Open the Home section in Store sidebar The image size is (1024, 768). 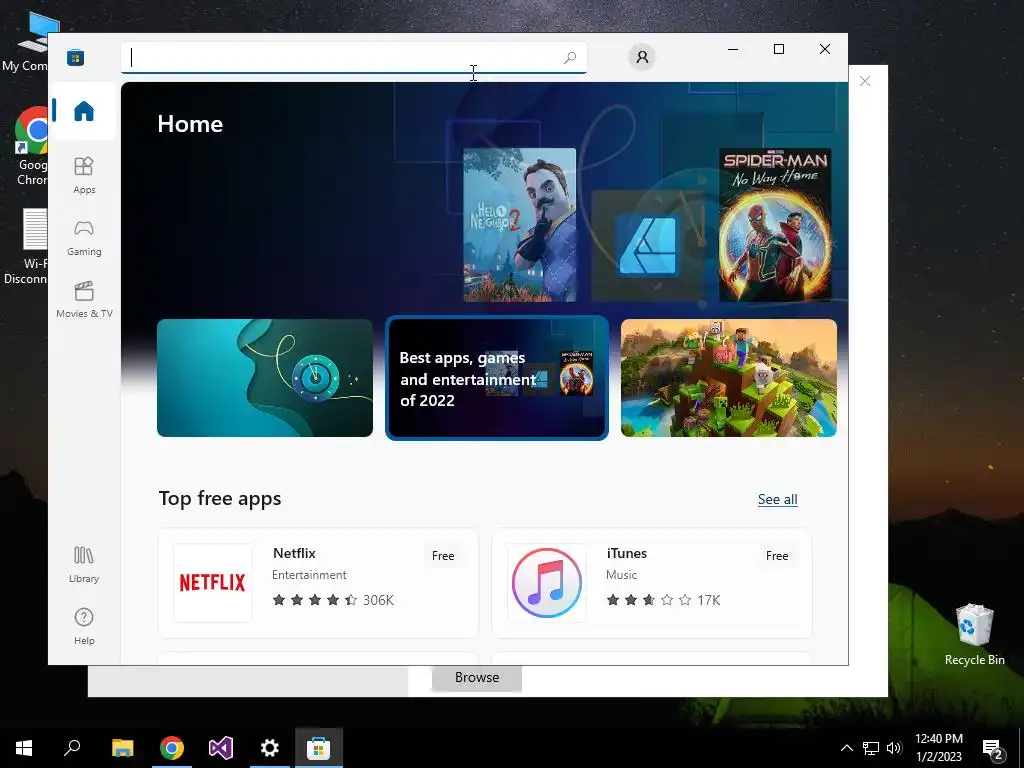pos(84,111)
